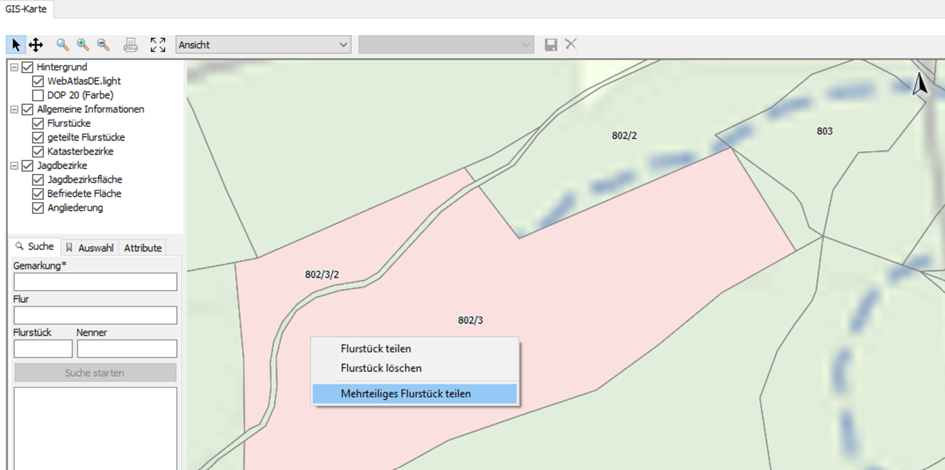The height and width of the screenshot is (470, 945).
Task: Click the full extent view icon
Action: pyautogui.click(x=158, y=45)
